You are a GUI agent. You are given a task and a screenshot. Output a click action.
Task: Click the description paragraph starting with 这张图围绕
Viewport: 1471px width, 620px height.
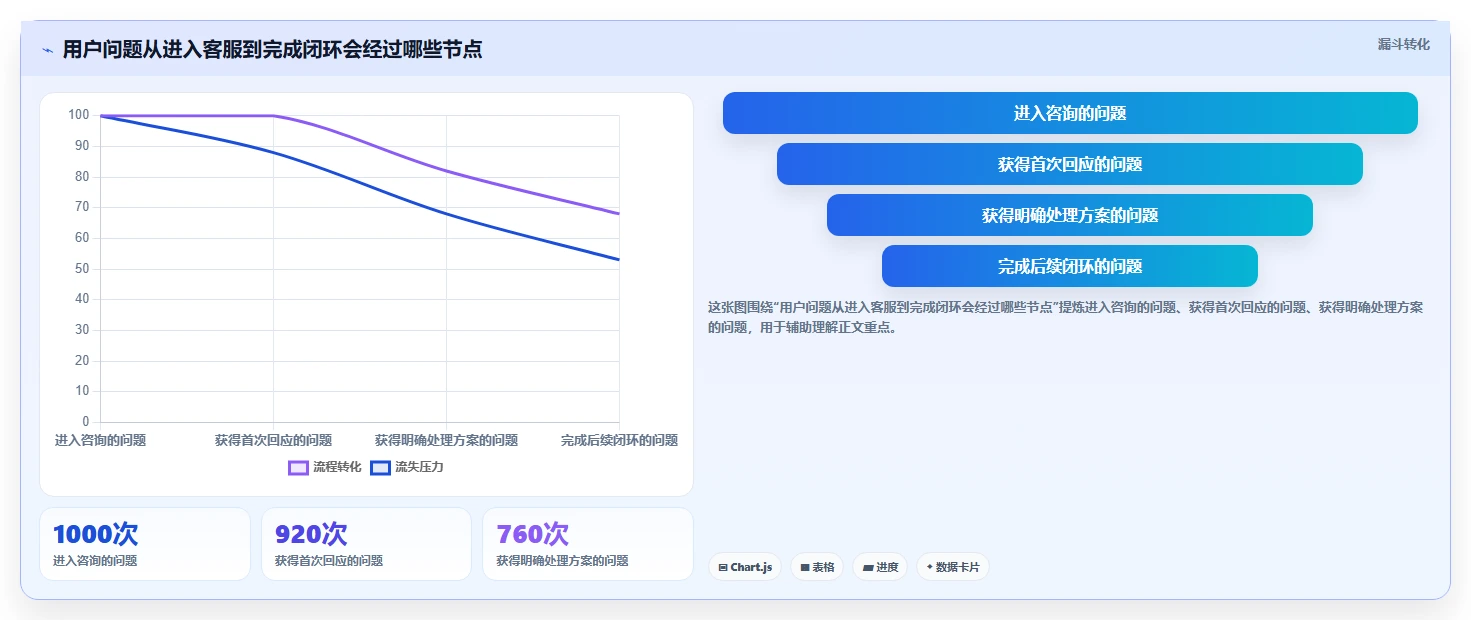(x=1066, y=317)
